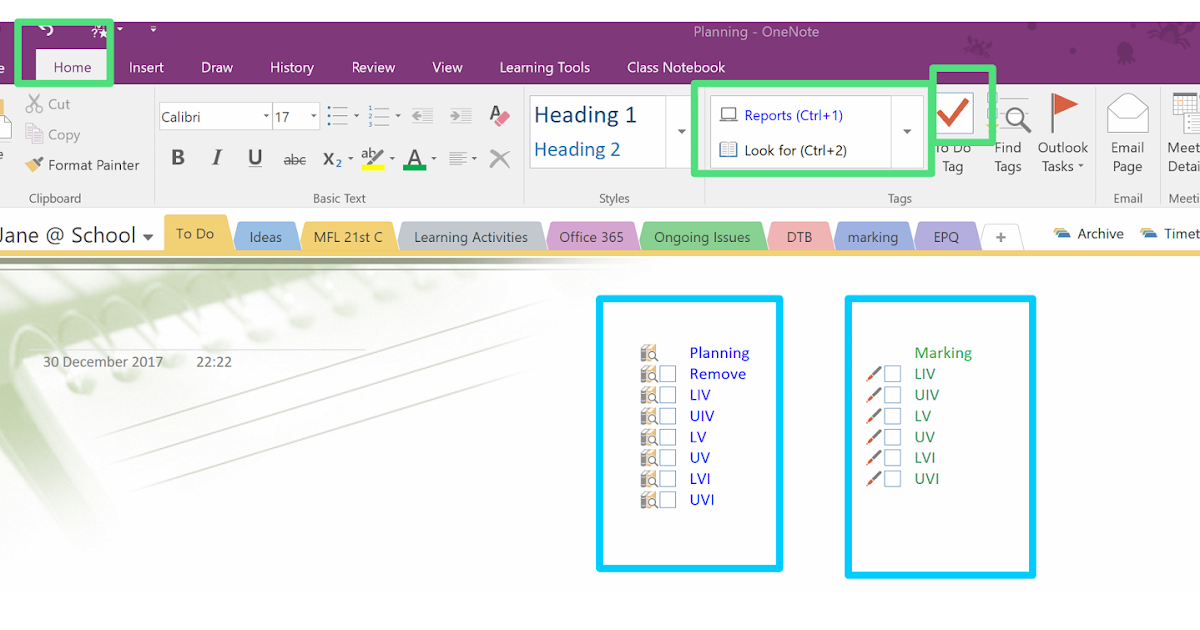Switch to the Draw ribbon tab
This screenshot has width=1200, height=630.
click(217, 67)
